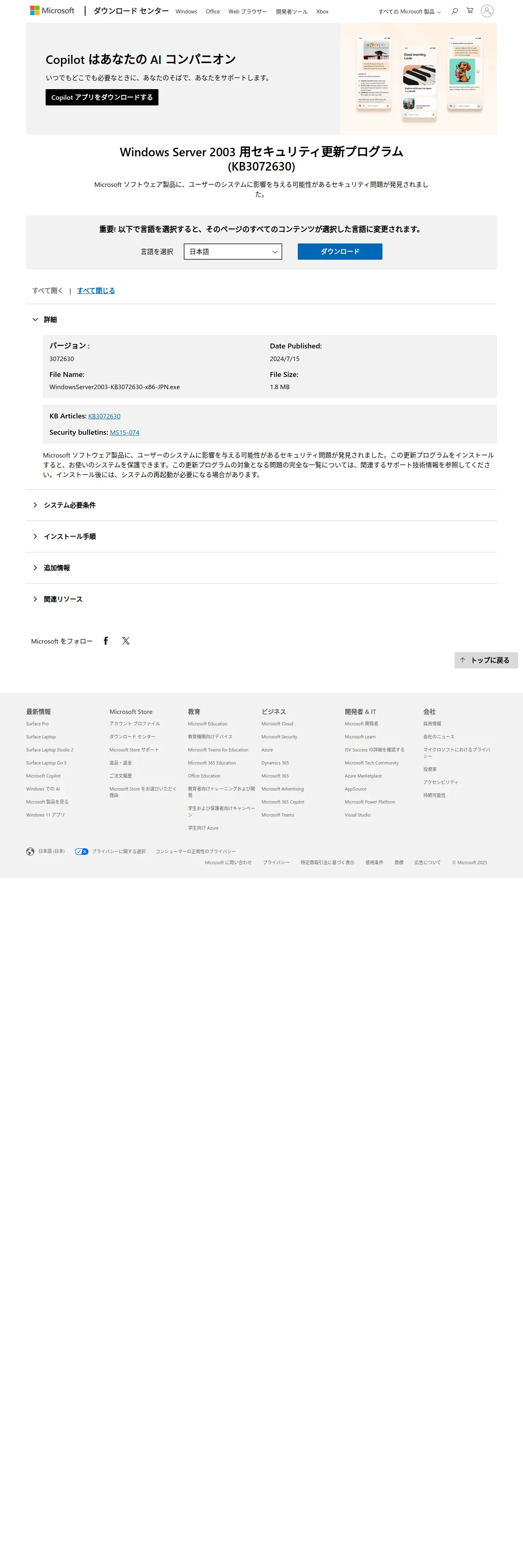This screenshot has width=523, height=1568.
Task: Go to ダウンロード センター home
Action: coord(131,11)
